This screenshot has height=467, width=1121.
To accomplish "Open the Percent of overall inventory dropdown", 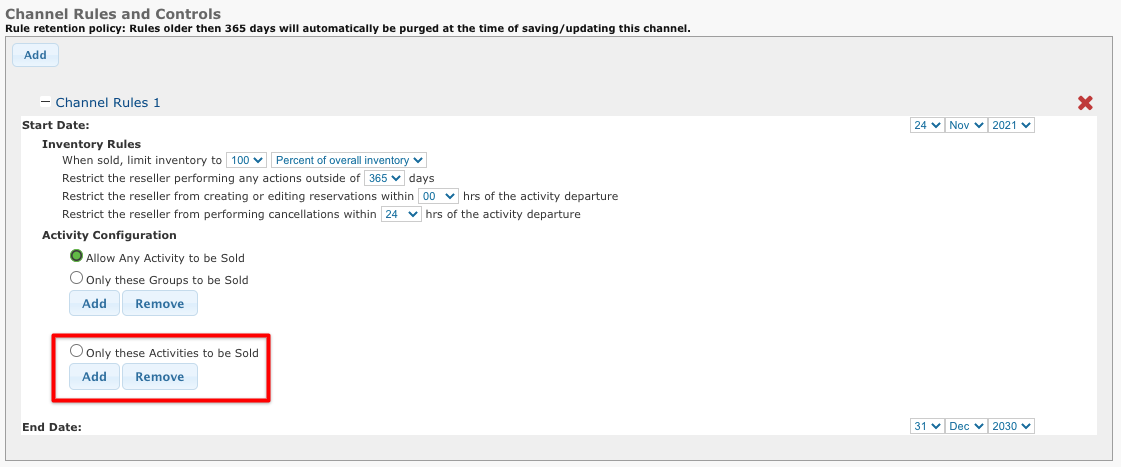I will (x=349, y=160).
